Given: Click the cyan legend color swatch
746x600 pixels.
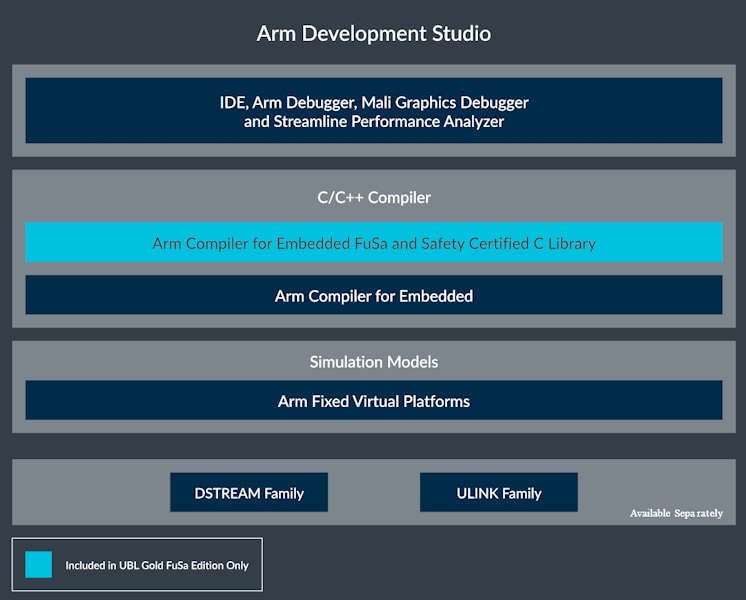Looking at the screenshot, I should coord(38,565).
